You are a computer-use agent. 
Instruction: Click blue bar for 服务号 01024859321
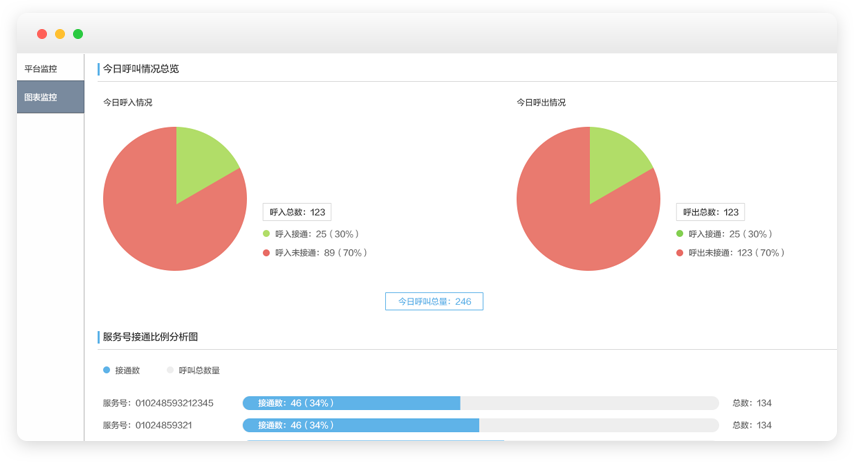point(360,425)
